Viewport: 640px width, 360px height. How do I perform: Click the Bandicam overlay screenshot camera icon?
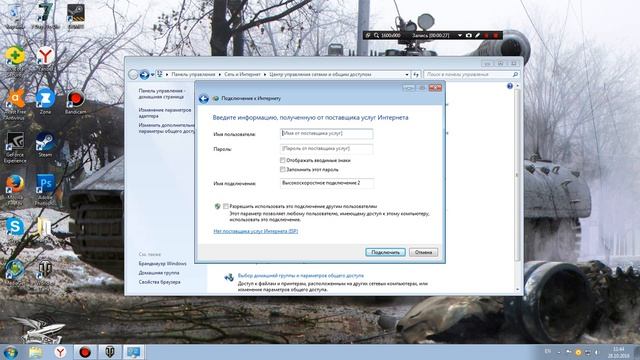point(469,36)
